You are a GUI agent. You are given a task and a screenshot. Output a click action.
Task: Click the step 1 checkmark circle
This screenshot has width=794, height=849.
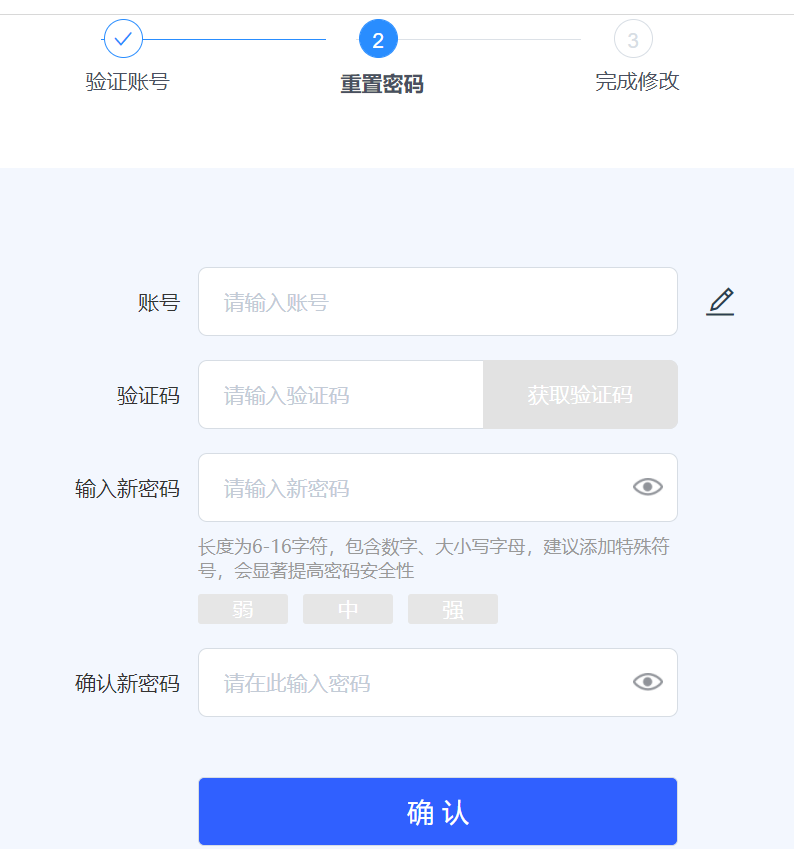[123, 38]
